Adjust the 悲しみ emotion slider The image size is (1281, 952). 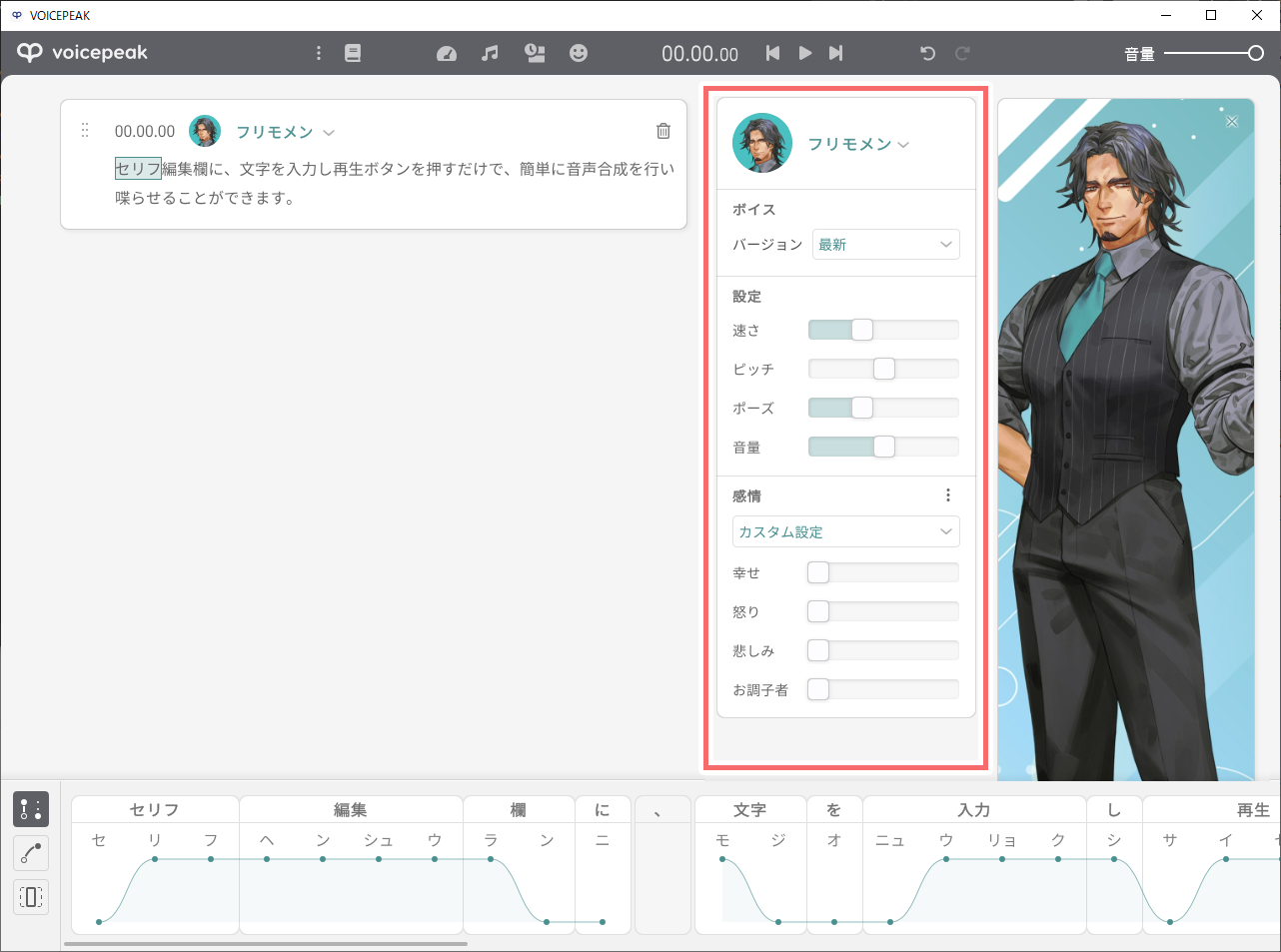[x=883, y=650]
